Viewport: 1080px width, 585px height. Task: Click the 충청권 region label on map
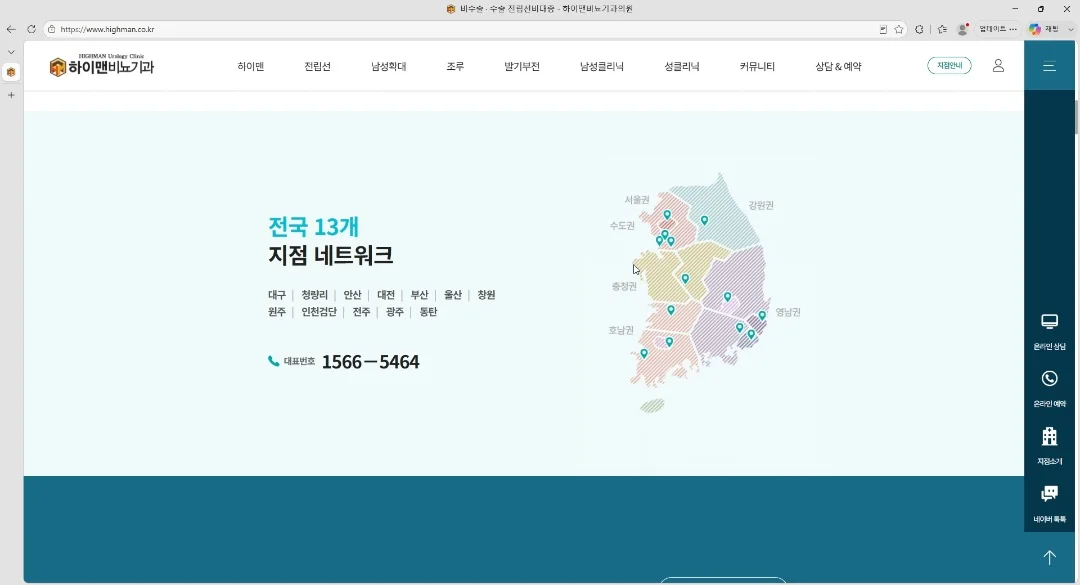(624, 286)
